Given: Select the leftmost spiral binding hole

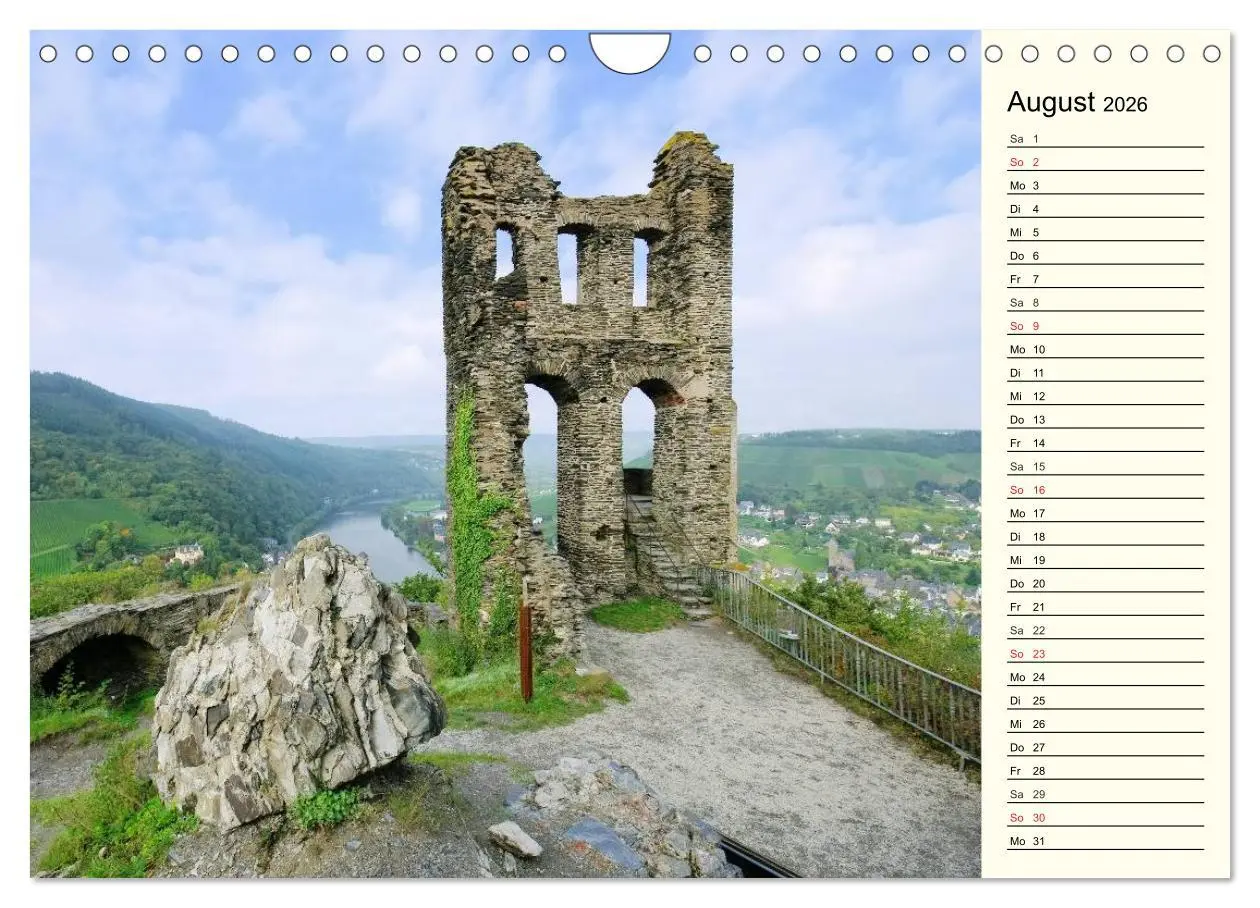Looking at the screenshot, I should [x=47, y=52].
